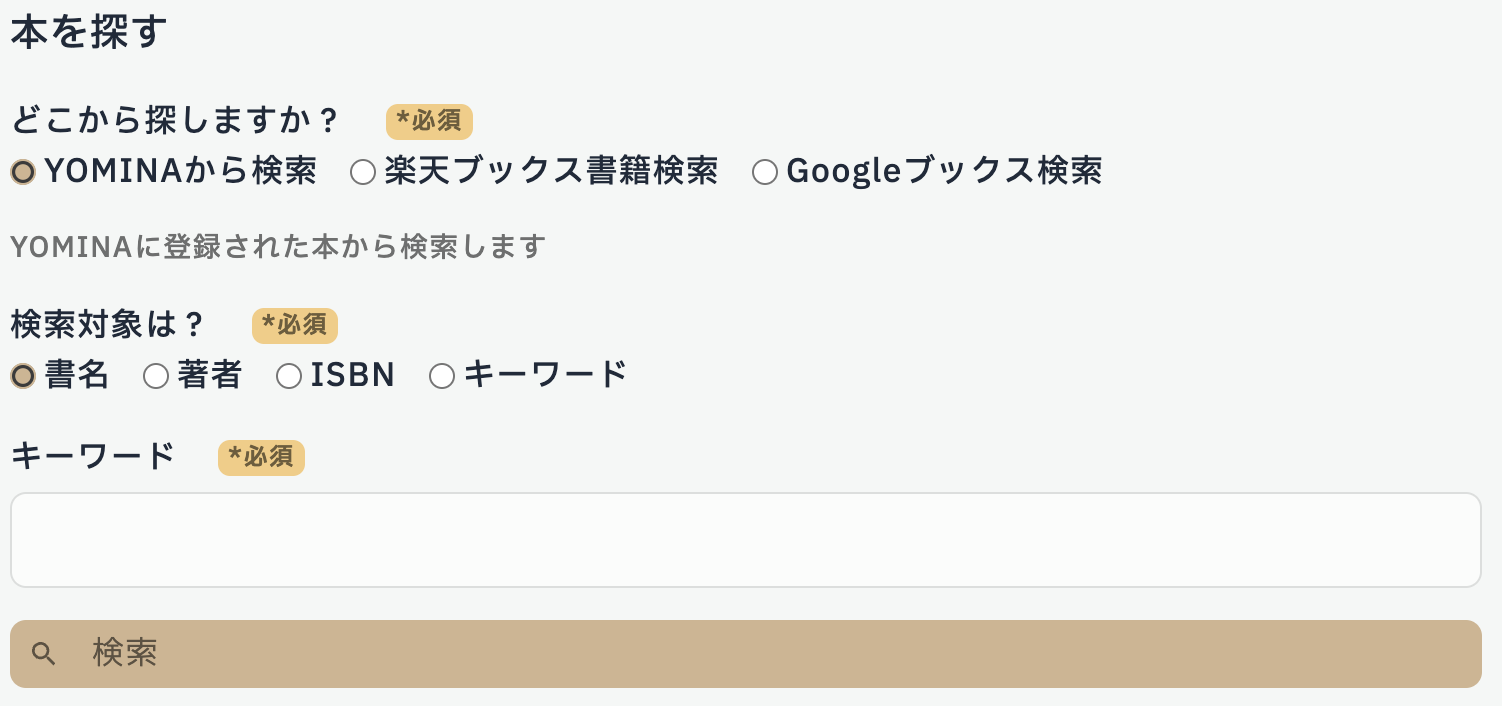The height and width of the screenshot is (706, 1502).
Task: Choose ISBN as the search target
Action: [x=289, y=375]
